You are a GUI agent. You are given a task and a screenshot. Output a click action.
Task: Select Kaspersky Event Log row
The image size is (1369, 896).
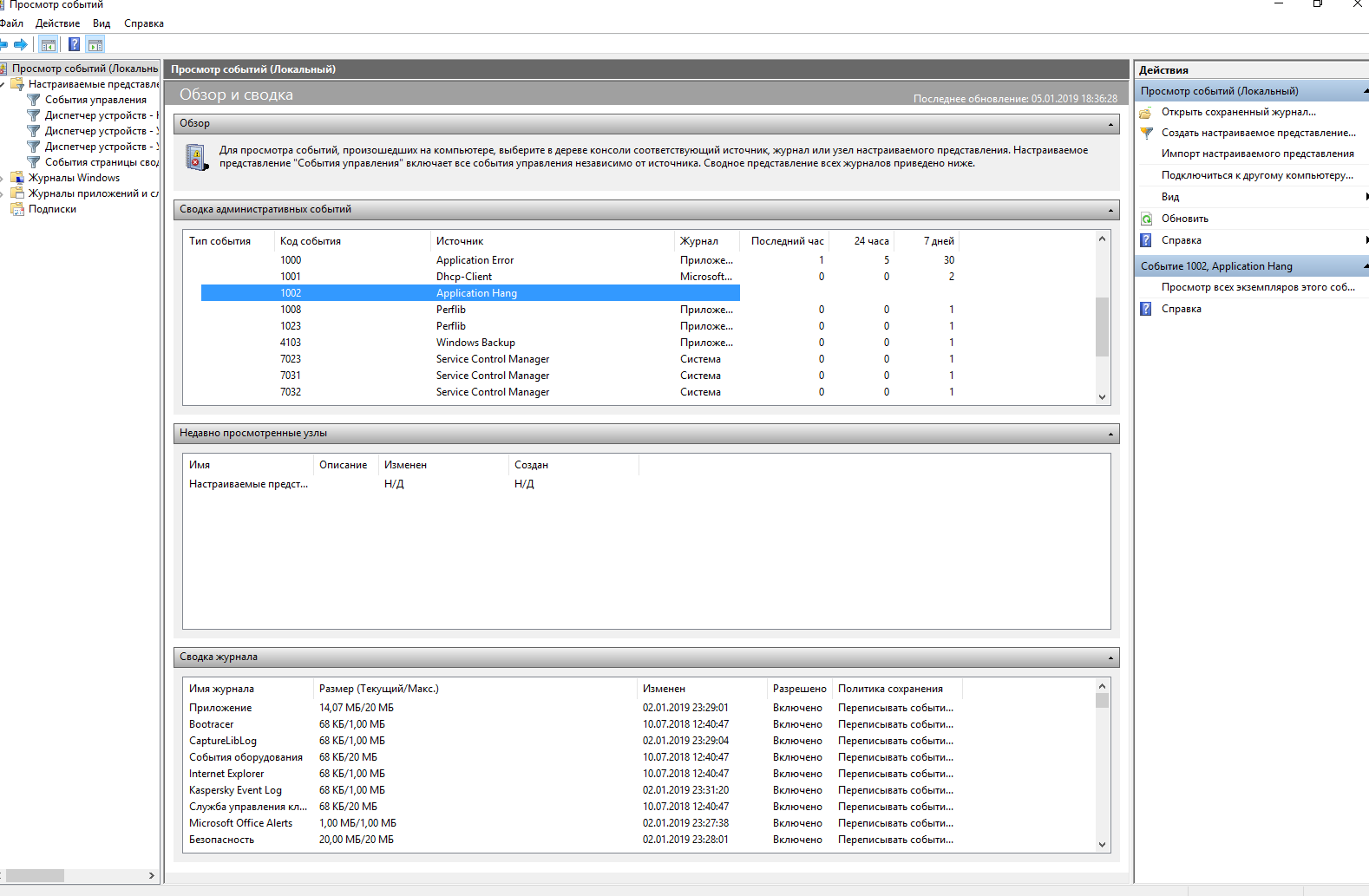[571, 790]
